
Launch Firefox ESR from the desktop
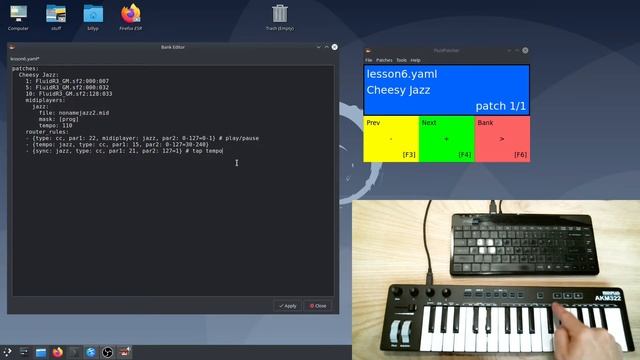coord(131,17)
